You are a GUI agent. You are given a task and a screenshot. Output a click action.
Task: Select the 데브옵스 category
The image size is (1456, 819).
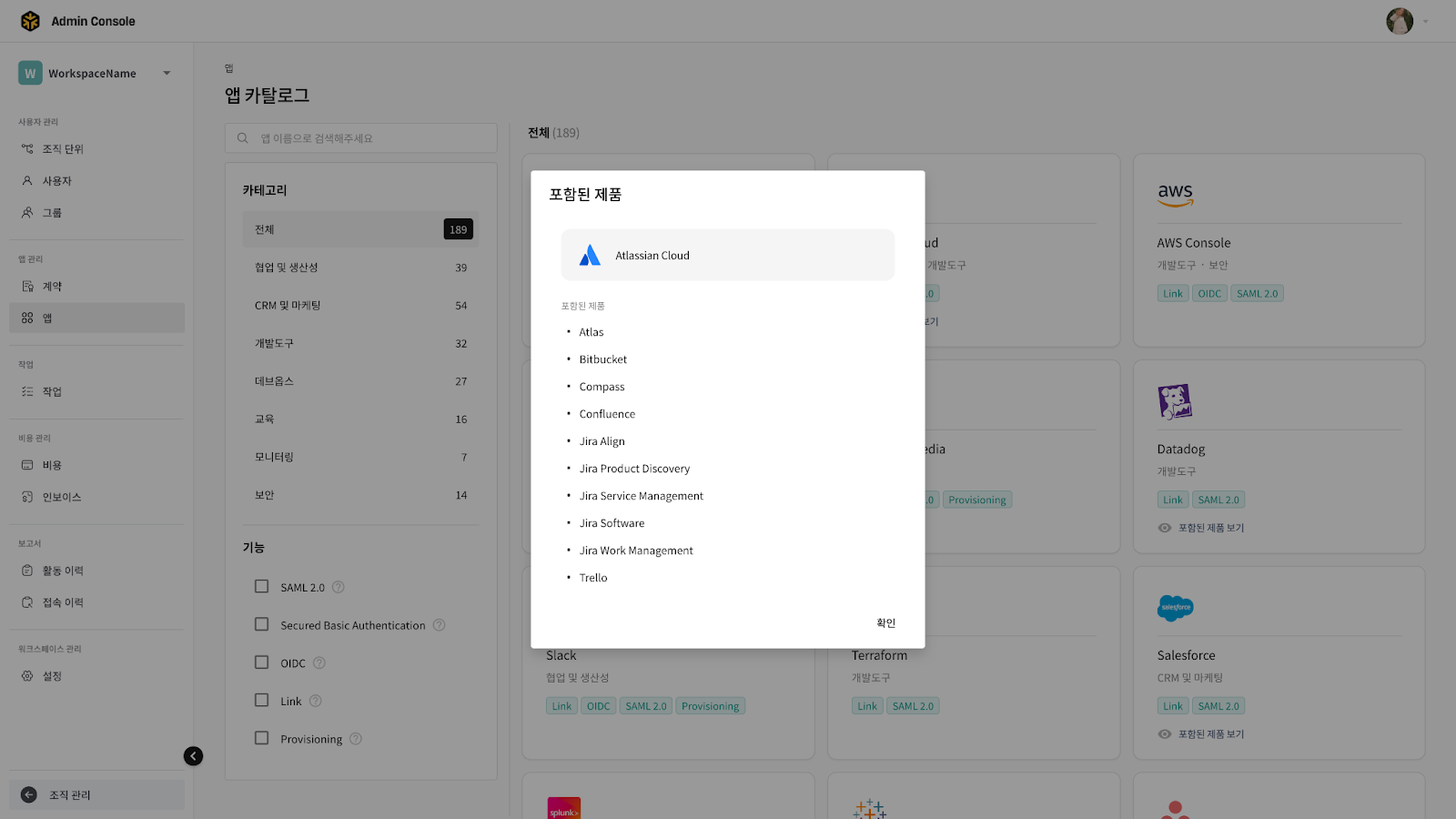click(x=360, y=381)
